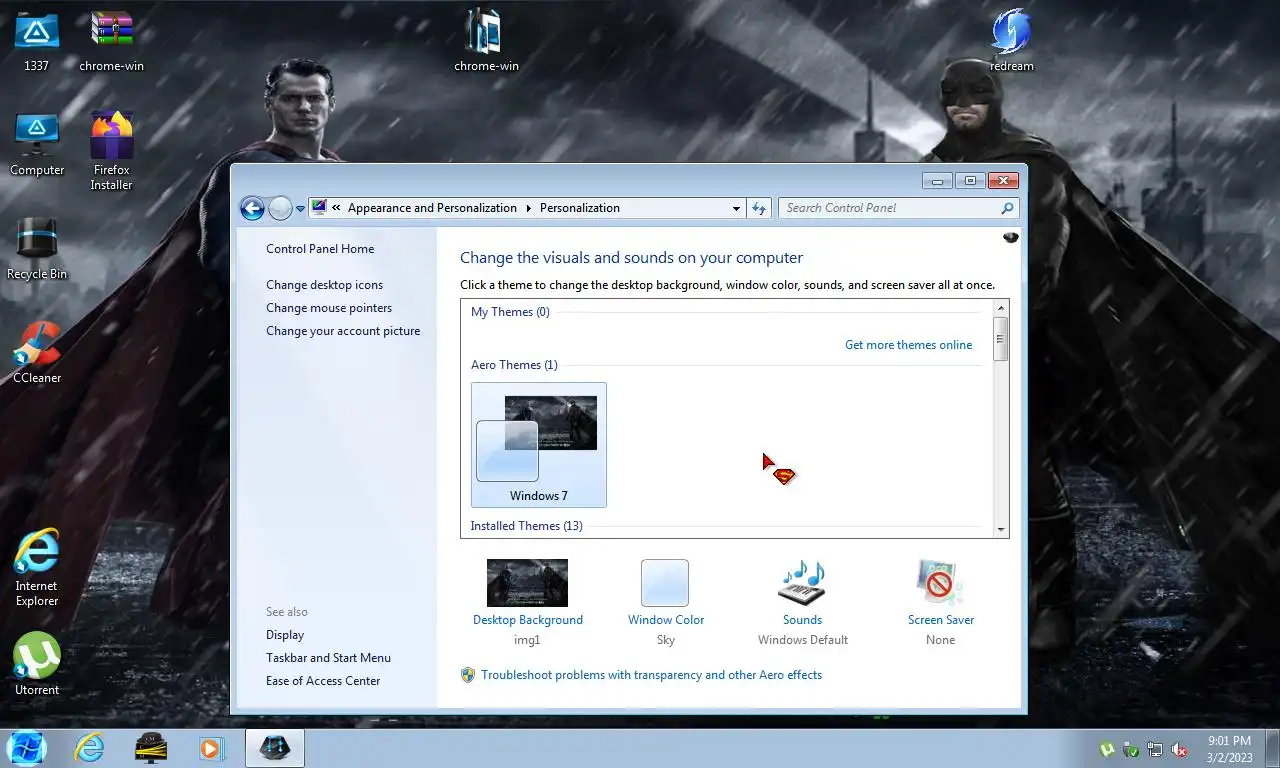Click the uTorrent tray icon
This screenshot has height=768, width=1280.
[1107, 749]
